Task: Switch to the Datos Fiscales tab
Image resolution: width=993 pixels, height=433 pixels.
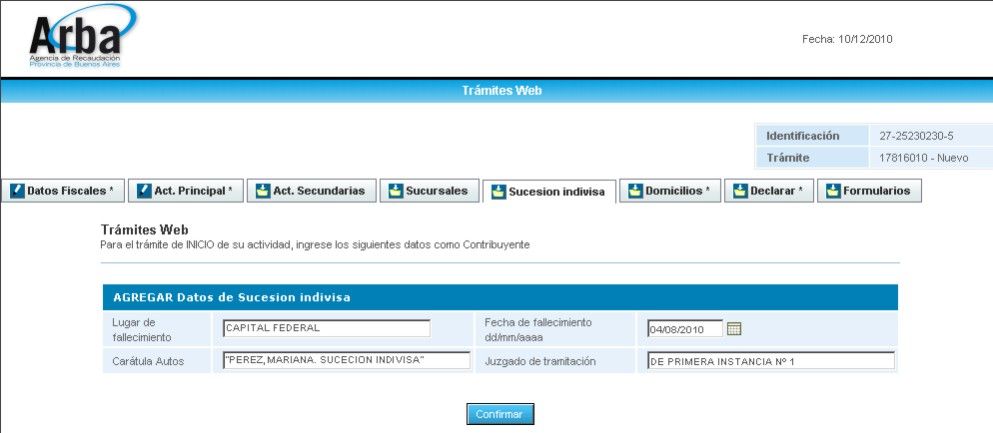Action: coord(63,191)
